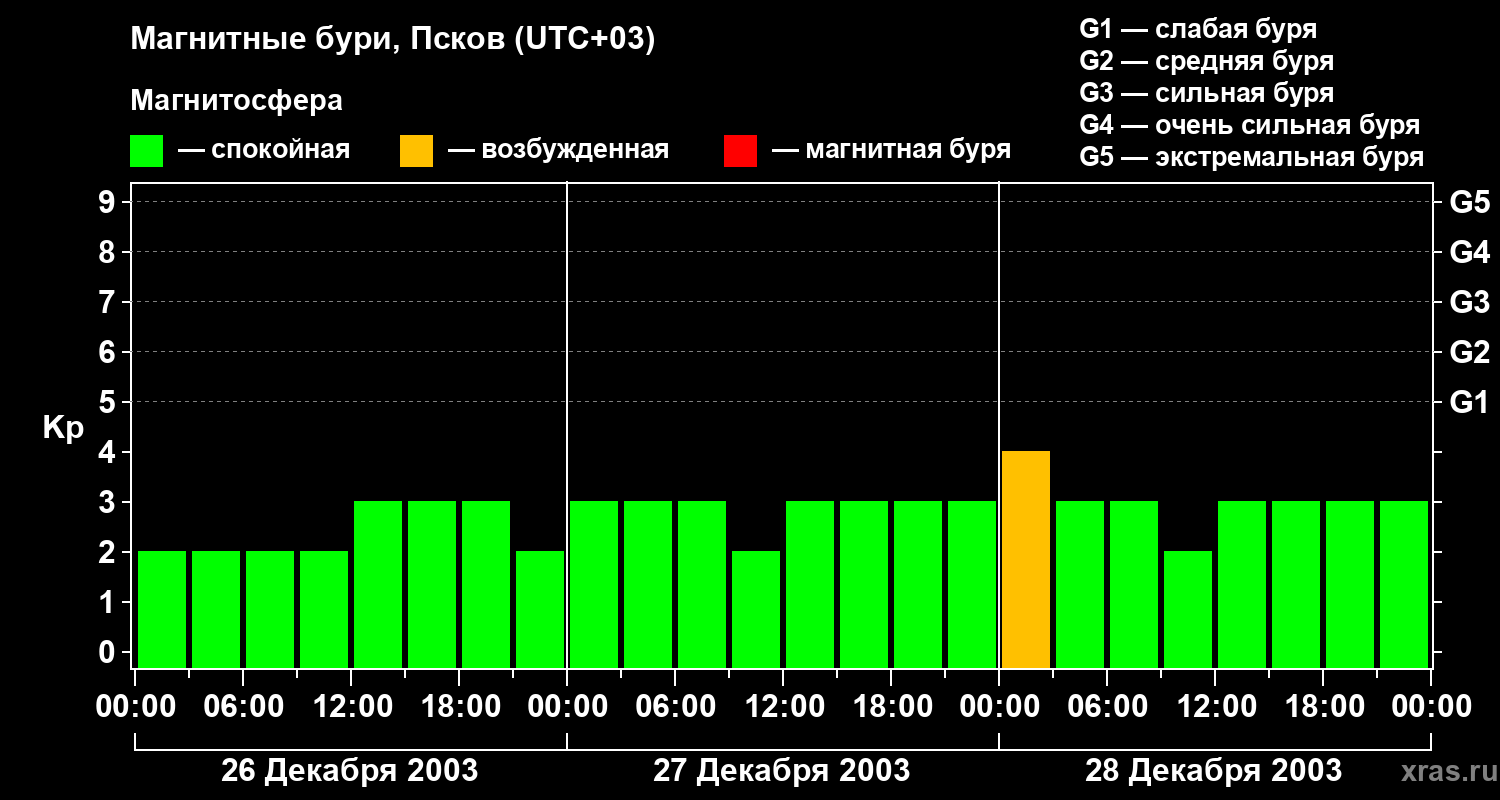The height and width of the screenshot is (800, 1500).
Task: Click the '— спокойная' legend label
Action: pos(264,150)
